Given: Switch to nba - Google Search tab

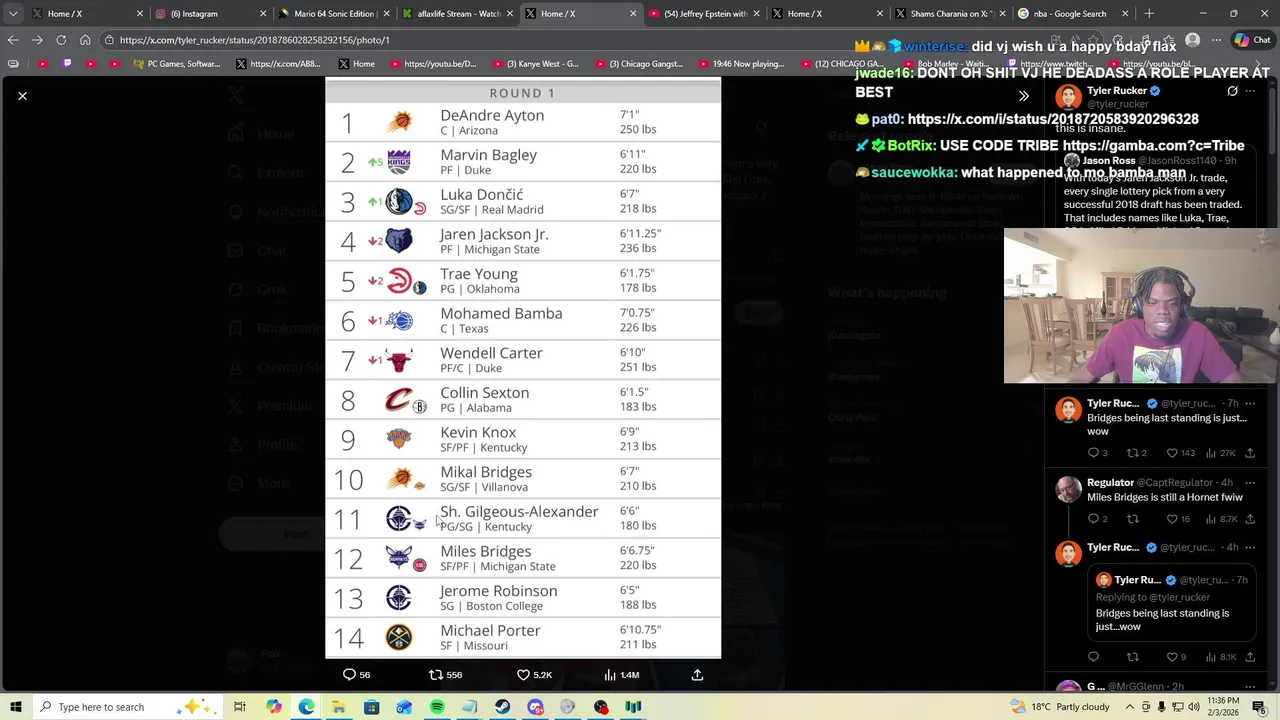Looking at the screenshot, I should [1073, 14].
